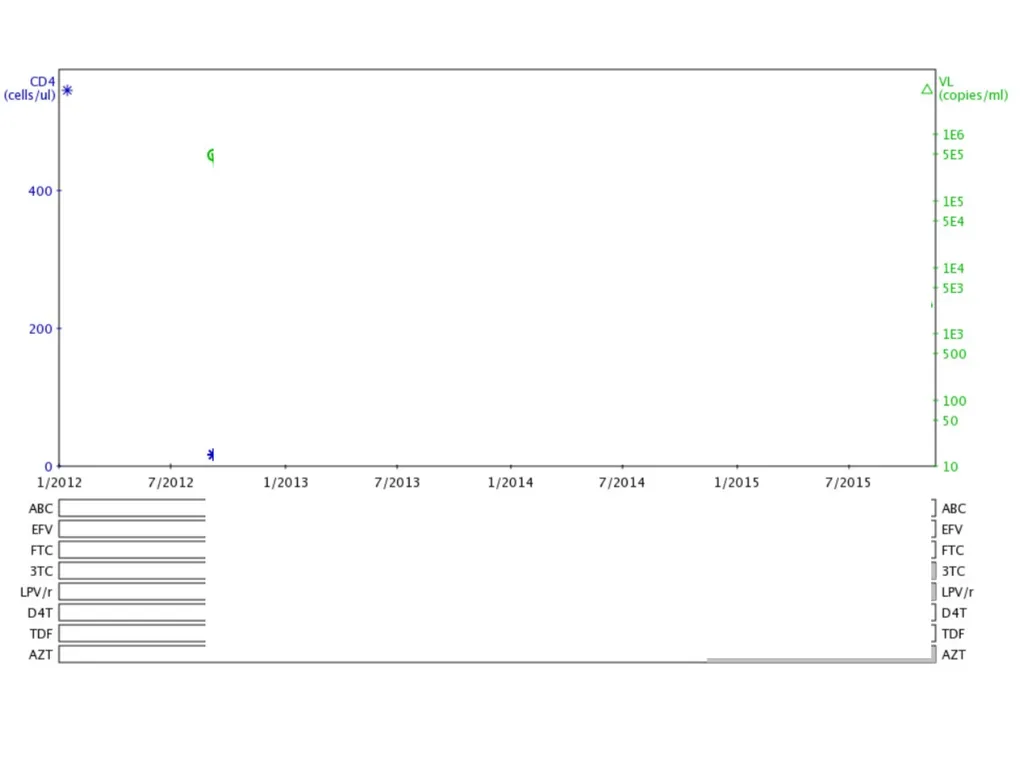This screenshot has height=768, width=1024.
Task: Click the 1E3 viral load tick label
Action: click(953, 334)
